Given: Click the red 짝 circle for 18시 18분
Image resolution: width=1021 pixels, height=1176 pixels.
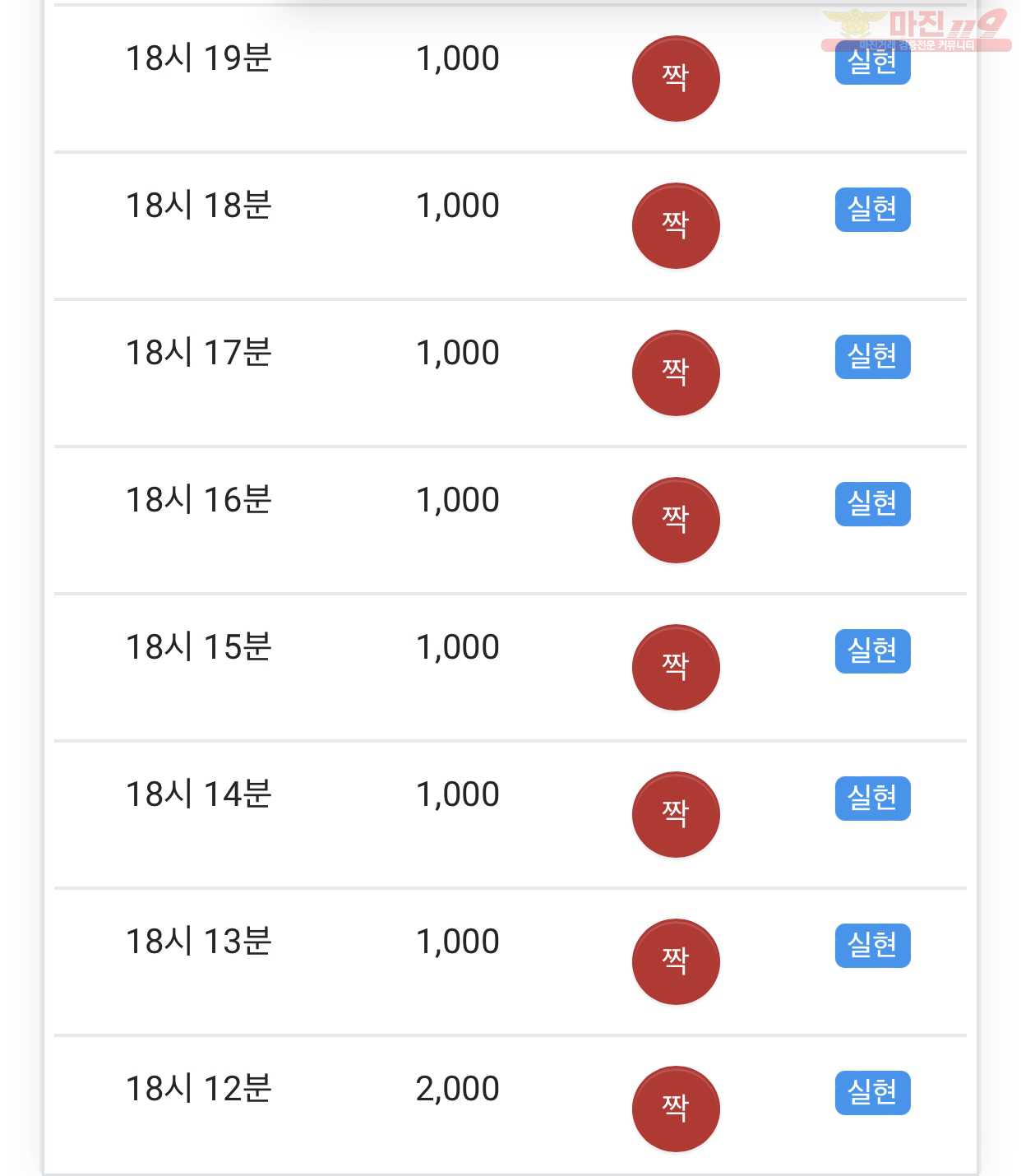Looking at the screenshot, I should tap(676, 225).
